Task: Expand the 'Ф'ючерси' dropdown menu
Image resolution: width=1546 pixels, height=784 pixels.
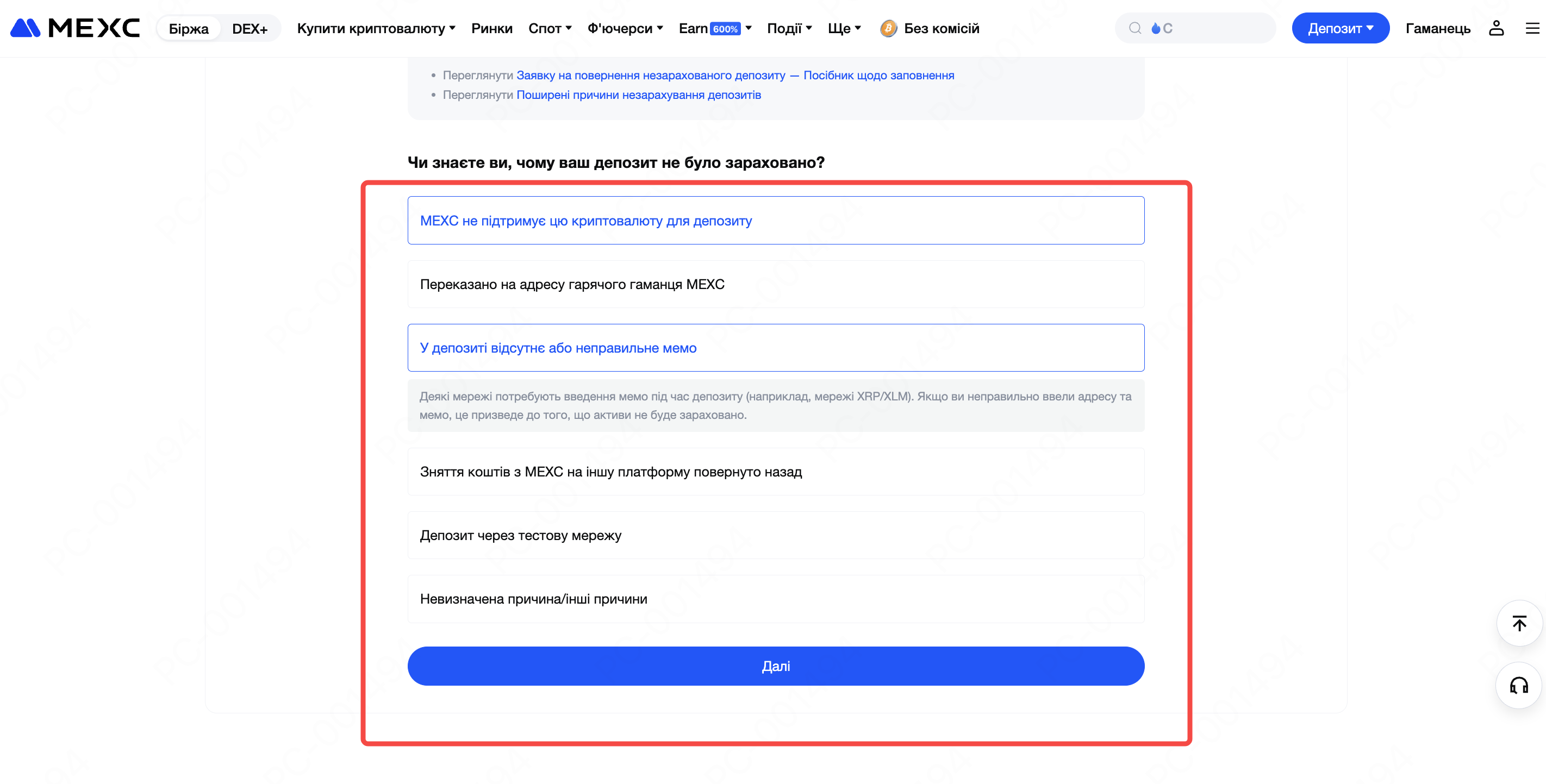Action: pyautogui.click(x=625, y=28)
